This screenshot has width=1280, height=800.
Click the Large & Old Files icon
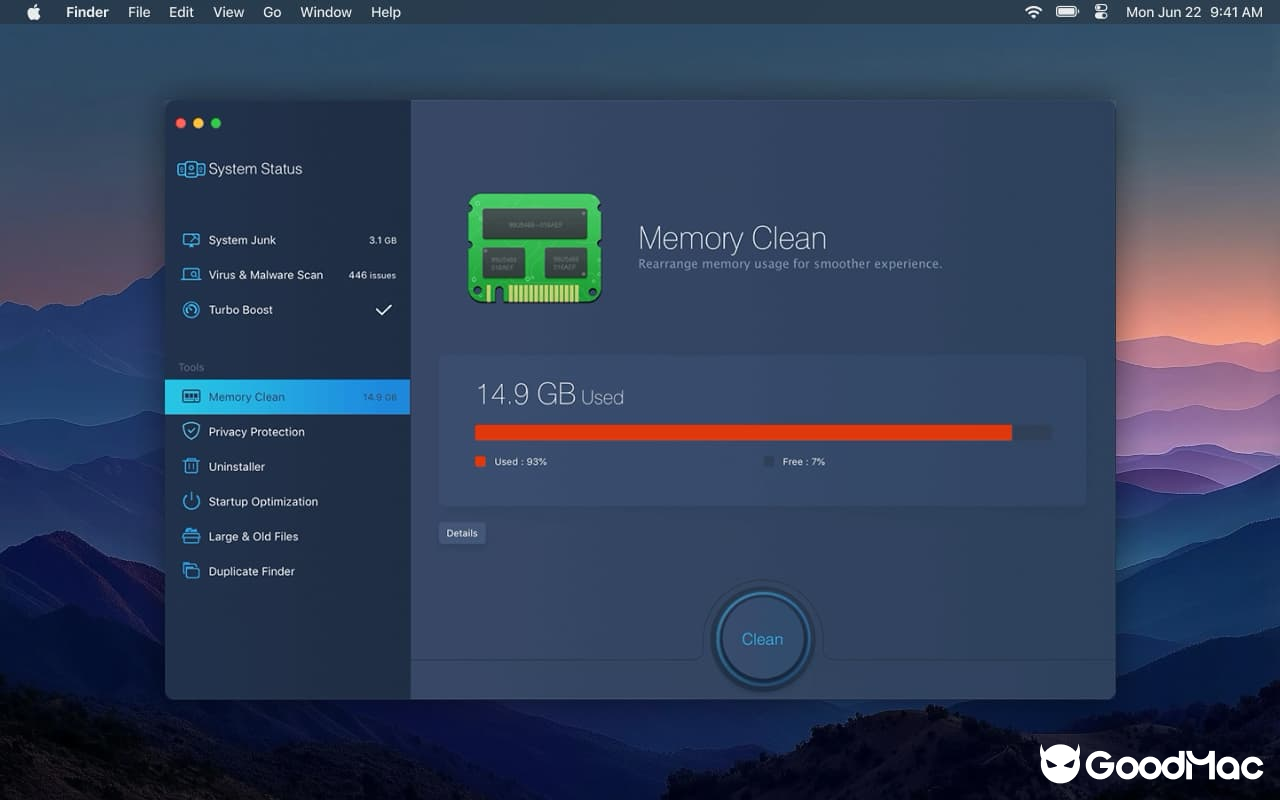coord(191,536)
